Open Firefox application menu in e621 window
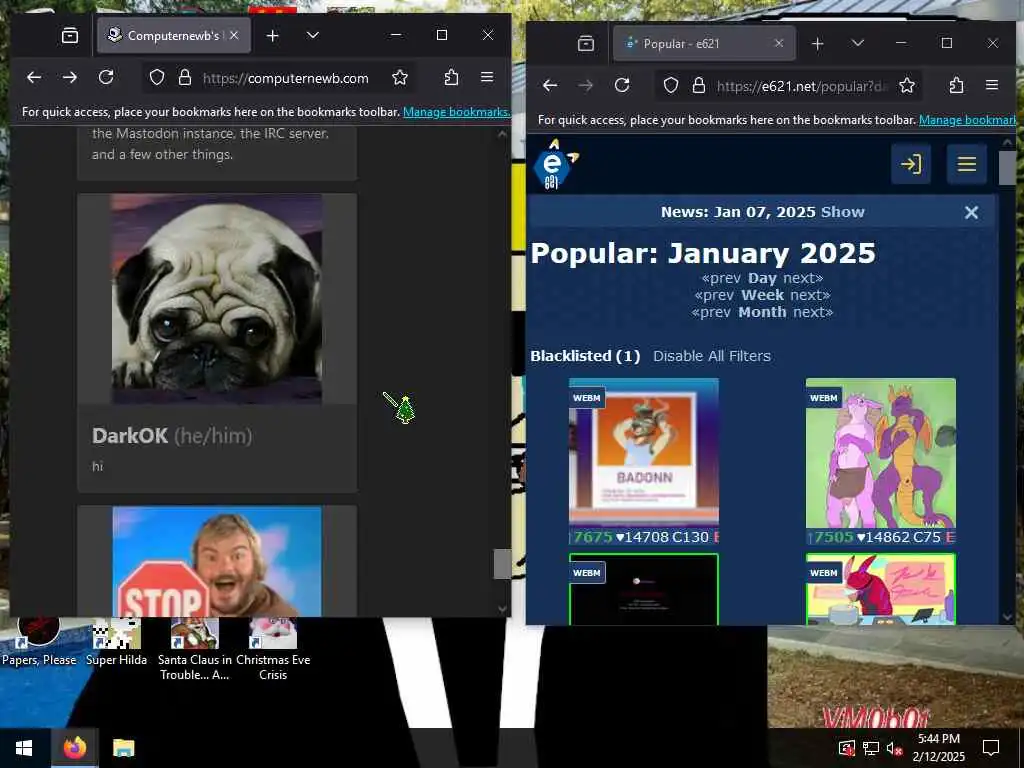This screenshot has width=1024, height=768. [992, 86]
